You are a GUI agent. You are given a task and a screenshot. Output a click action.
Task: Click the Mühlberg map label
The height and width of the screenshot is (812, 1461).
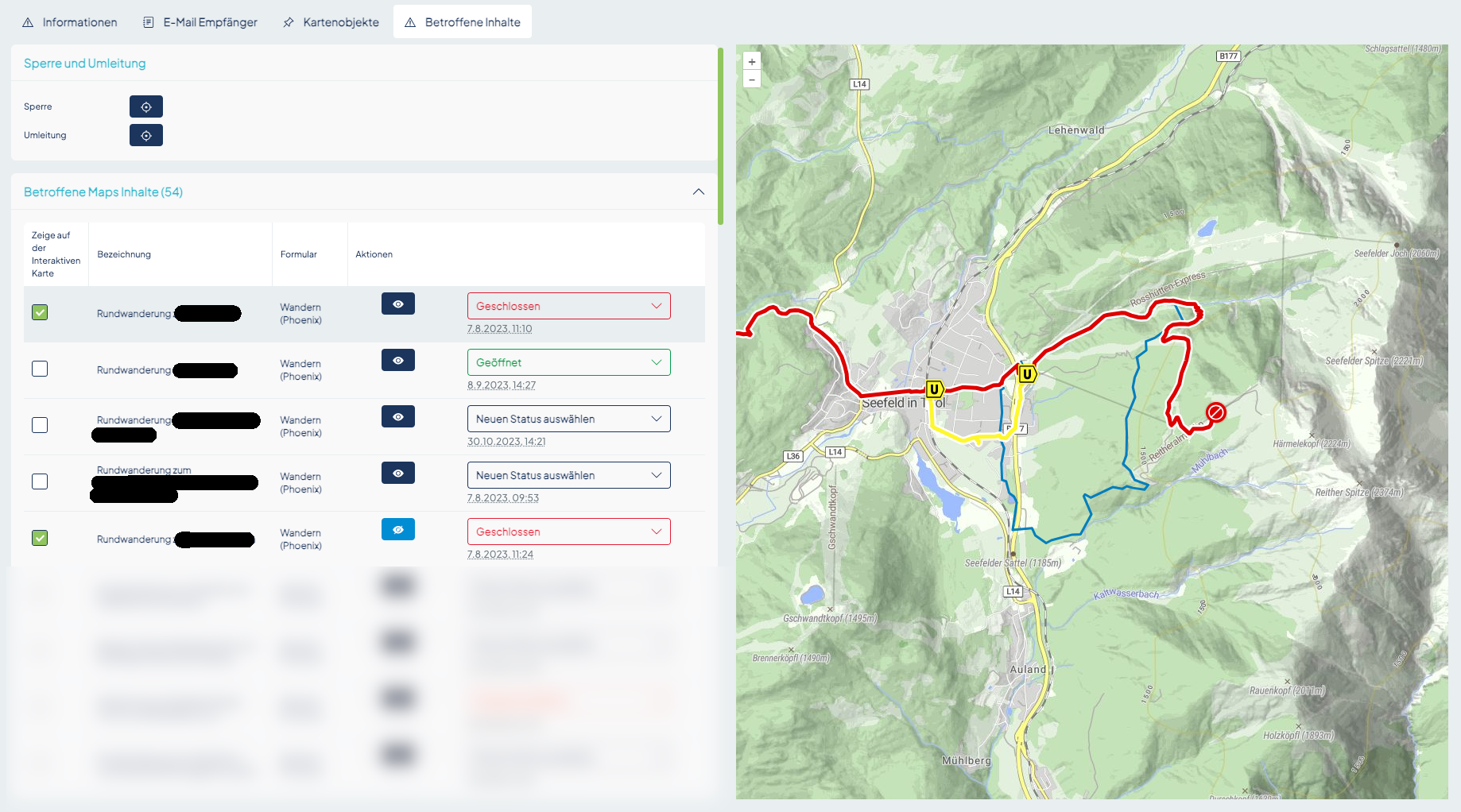(967, 760)
